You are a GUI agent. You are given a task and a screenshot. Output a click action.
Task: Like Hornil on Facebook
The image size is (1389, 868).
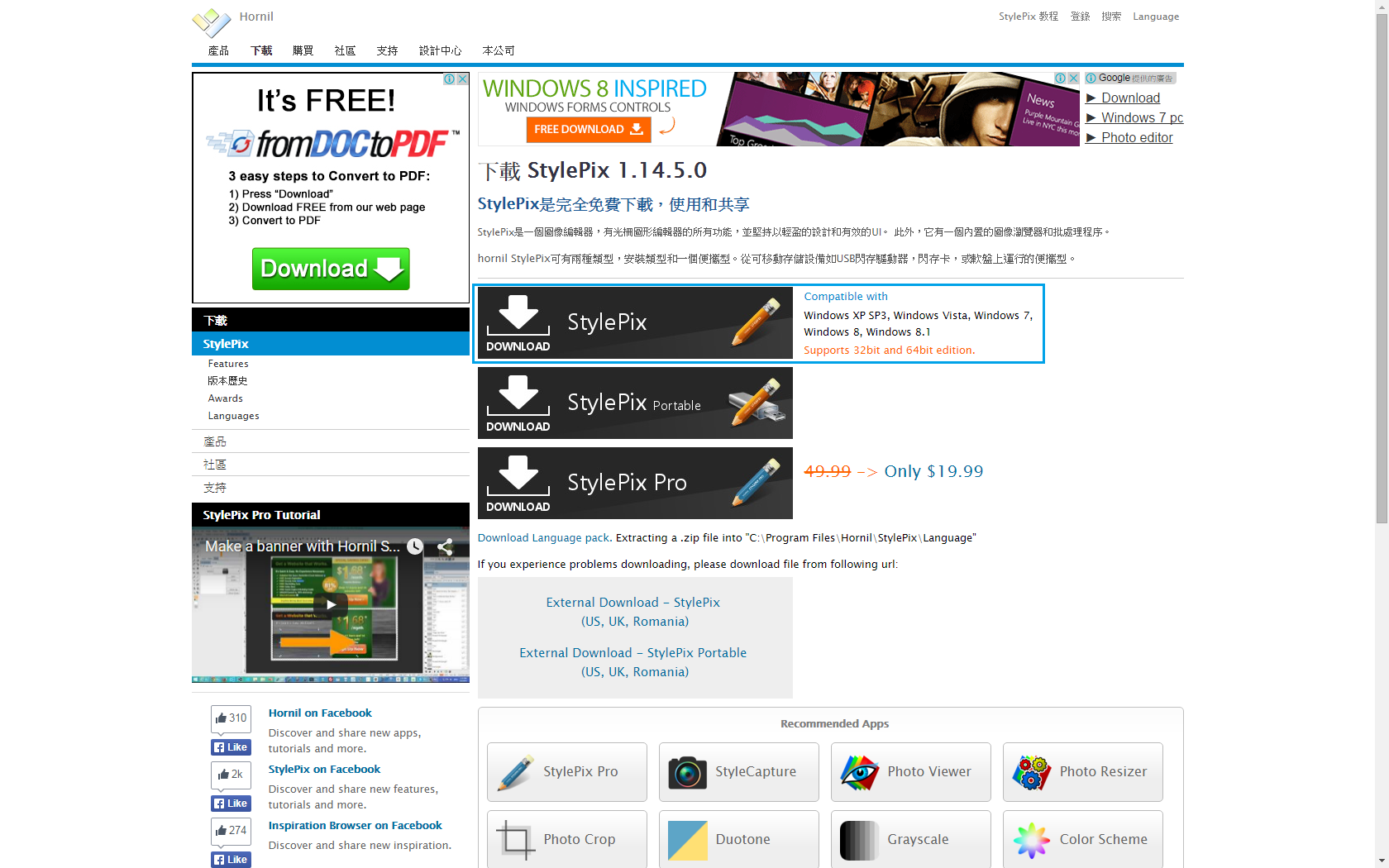tap(231, 747)
